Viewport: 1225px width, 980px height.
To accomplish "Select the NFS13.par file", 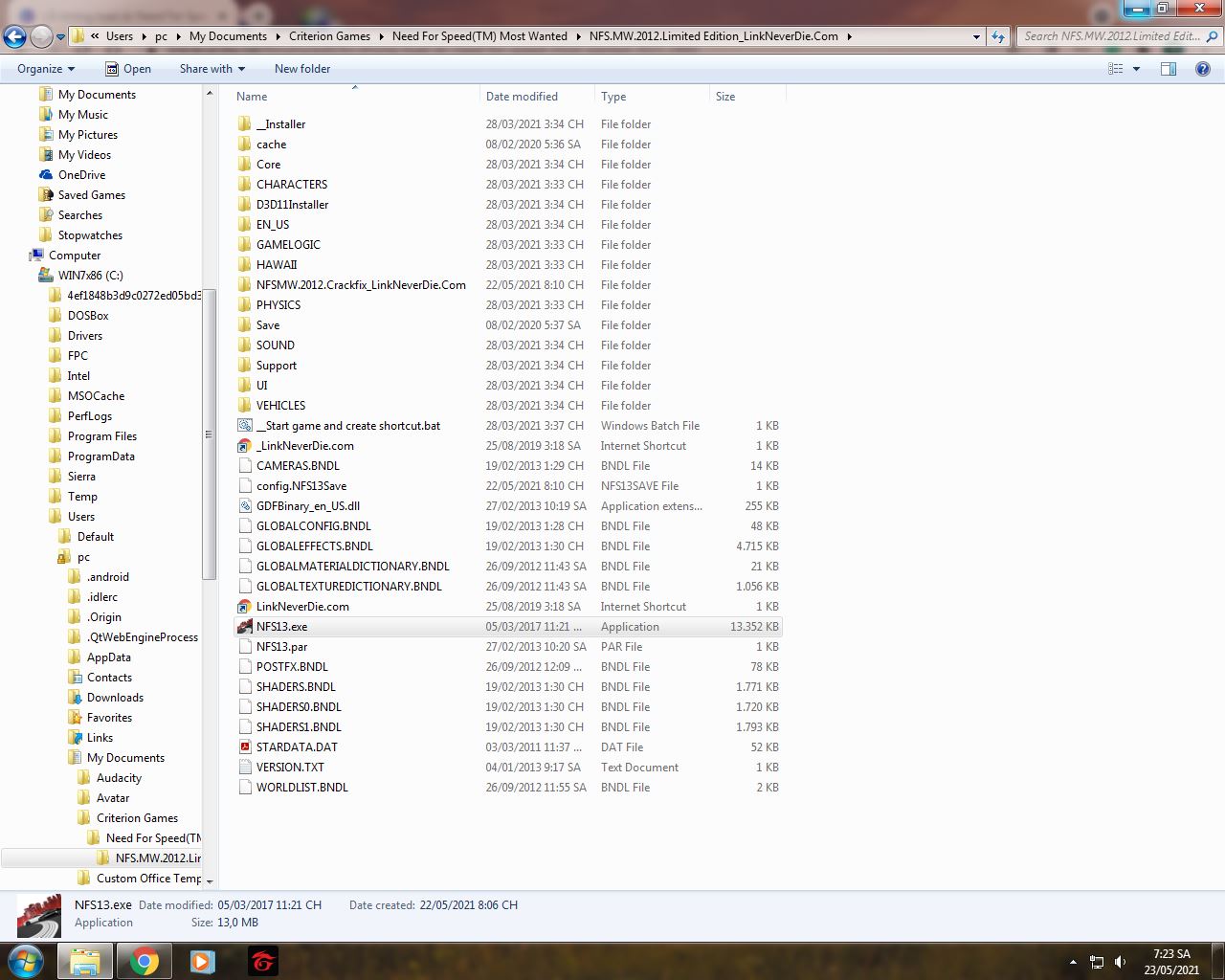I will [x=281, y=647].
